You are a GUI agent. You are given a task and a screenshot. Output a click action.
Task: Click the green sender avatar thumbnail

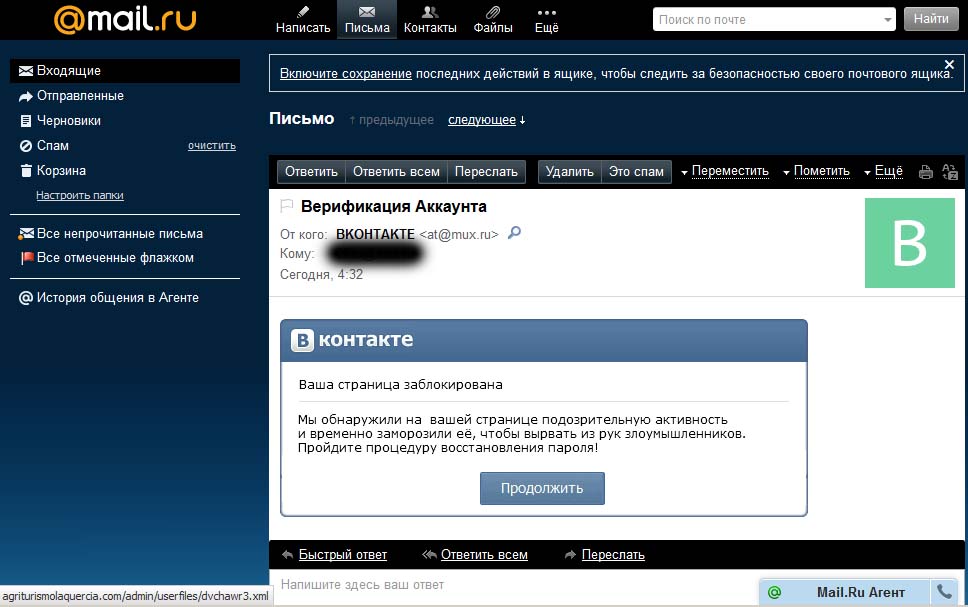[909, 243]
